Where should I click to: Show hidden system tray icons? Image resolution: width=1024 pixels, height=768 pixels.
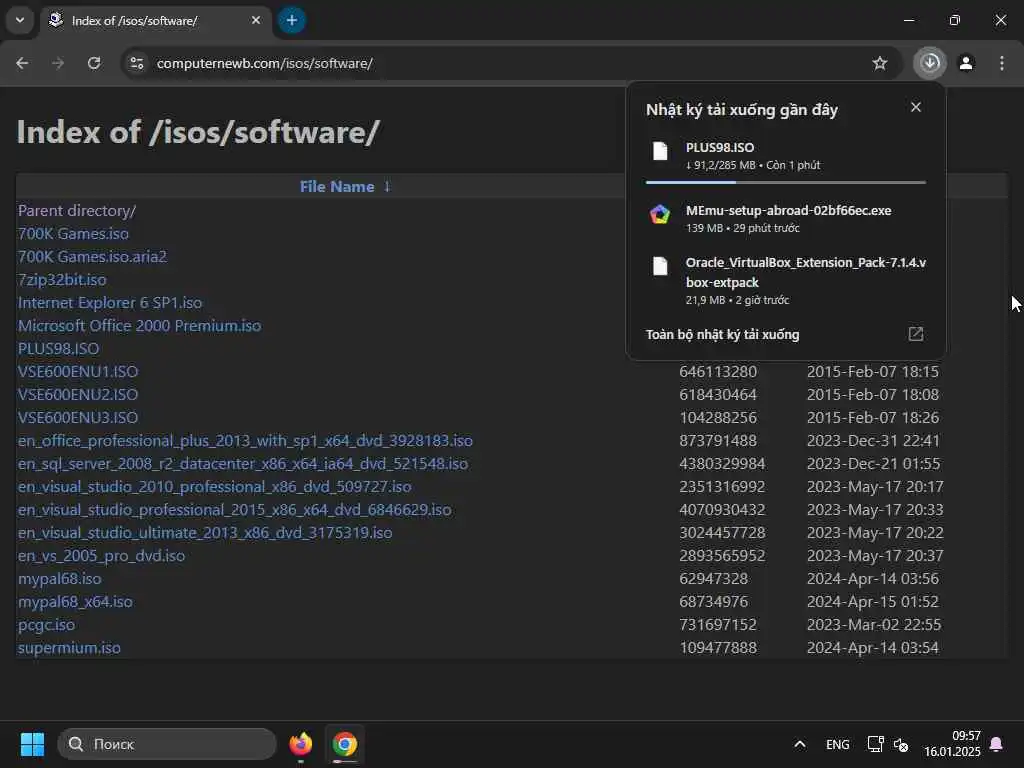point(799,744)
